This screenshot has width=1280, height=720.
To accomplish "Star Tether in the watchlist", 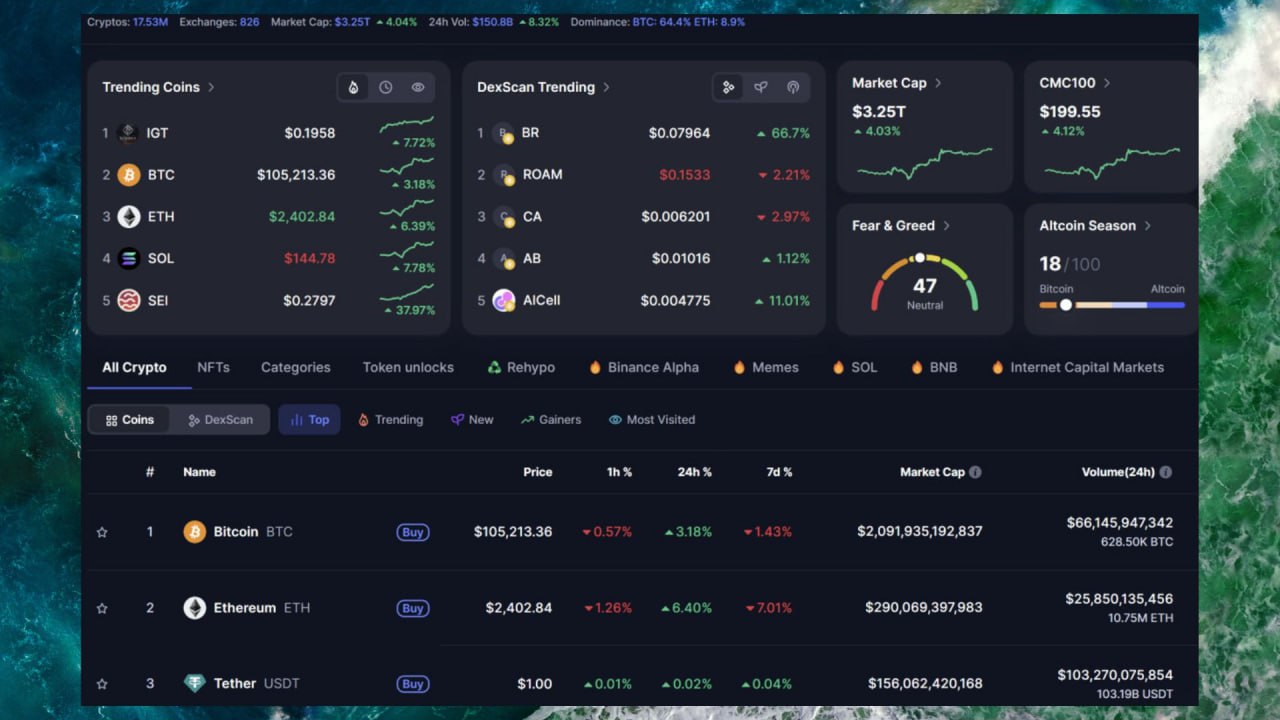I will (102, 684).
